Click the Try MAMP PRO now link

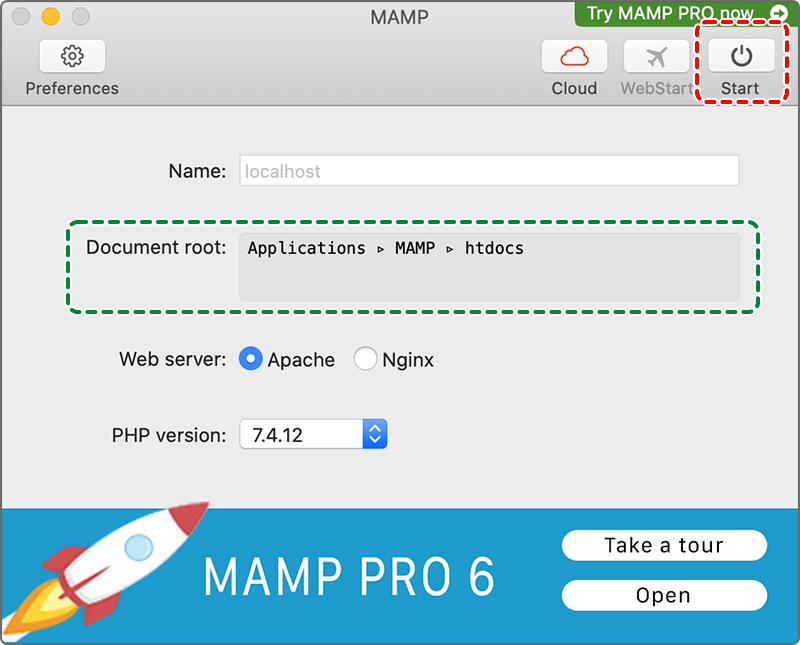[x=670, y=14]
